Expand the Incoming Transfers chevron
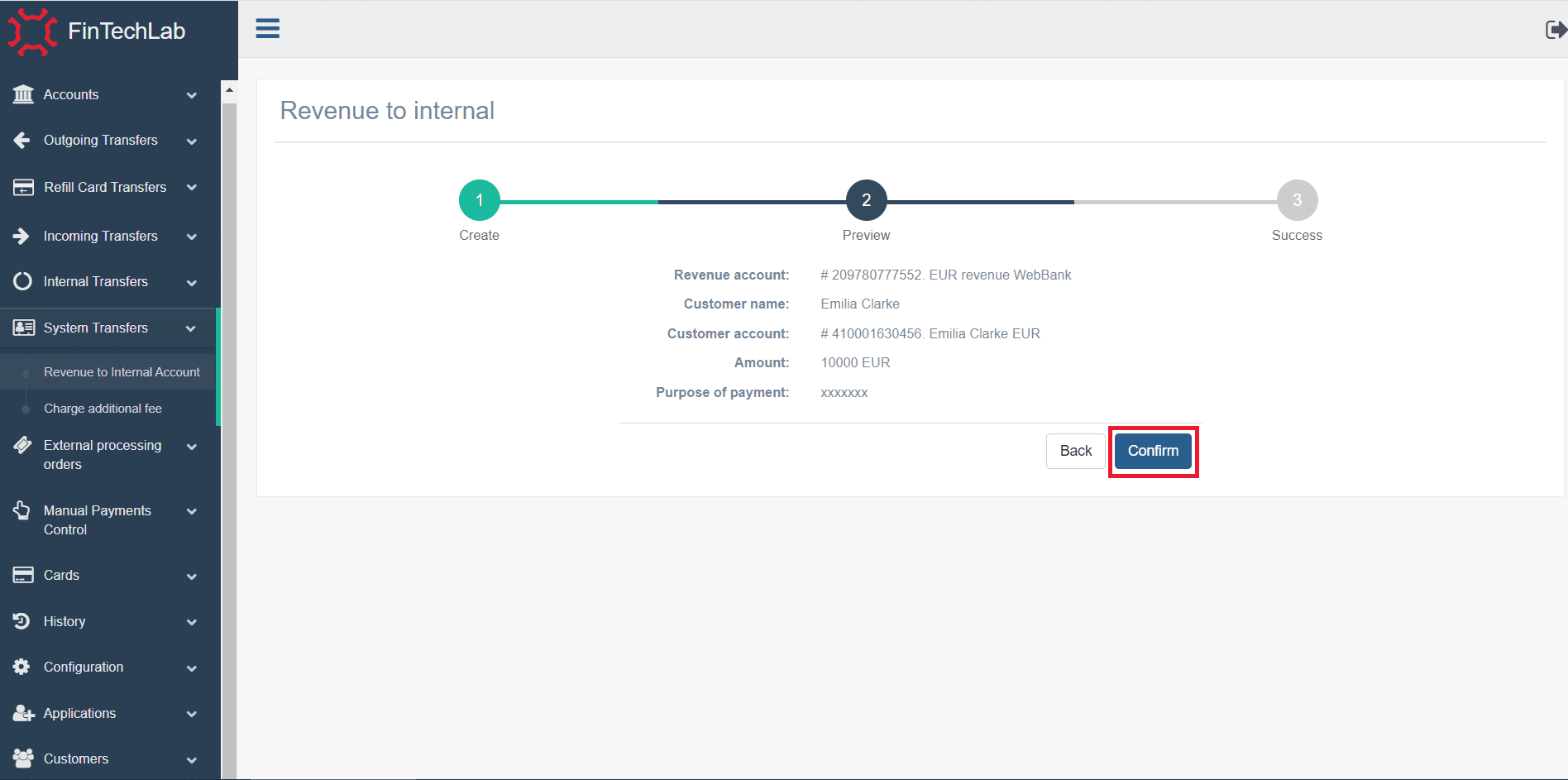The image size is (1568, 780). click(x=192, y=237)
